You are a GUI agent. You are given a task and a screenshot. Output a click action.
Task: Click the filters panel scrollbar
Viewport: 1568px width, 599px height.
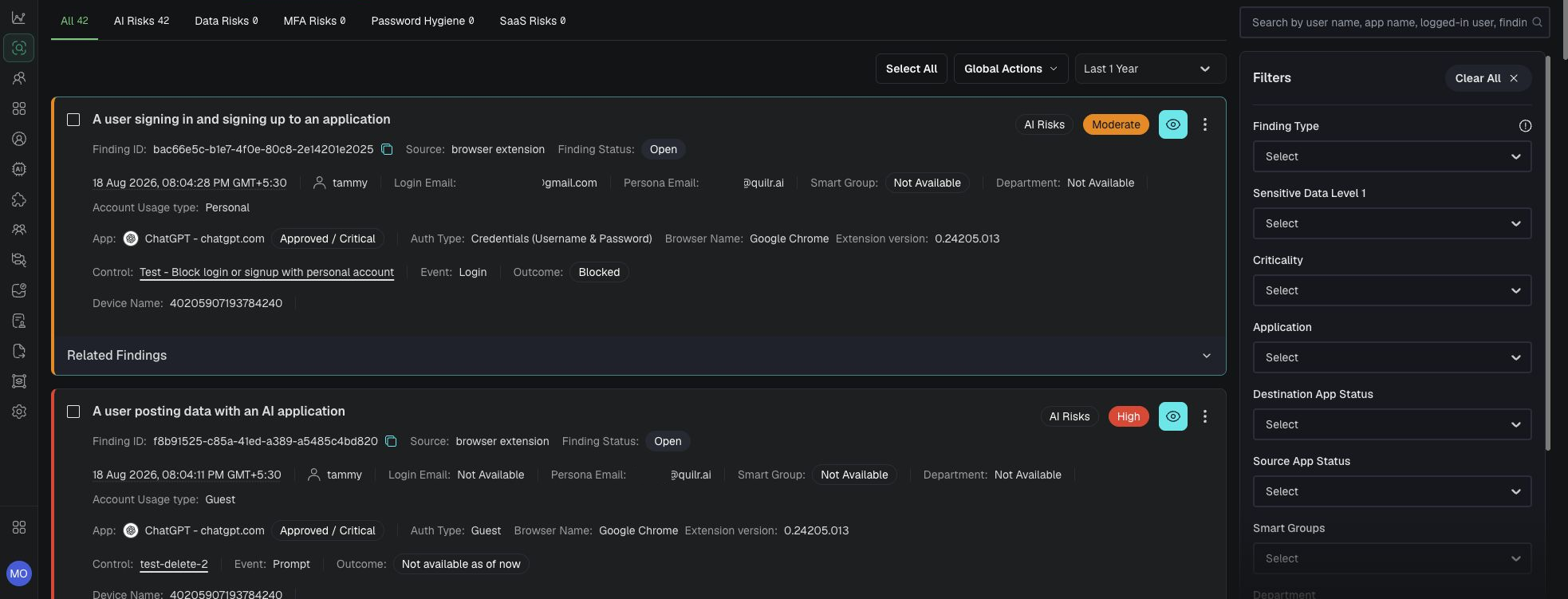click(x=1548, y=254)
